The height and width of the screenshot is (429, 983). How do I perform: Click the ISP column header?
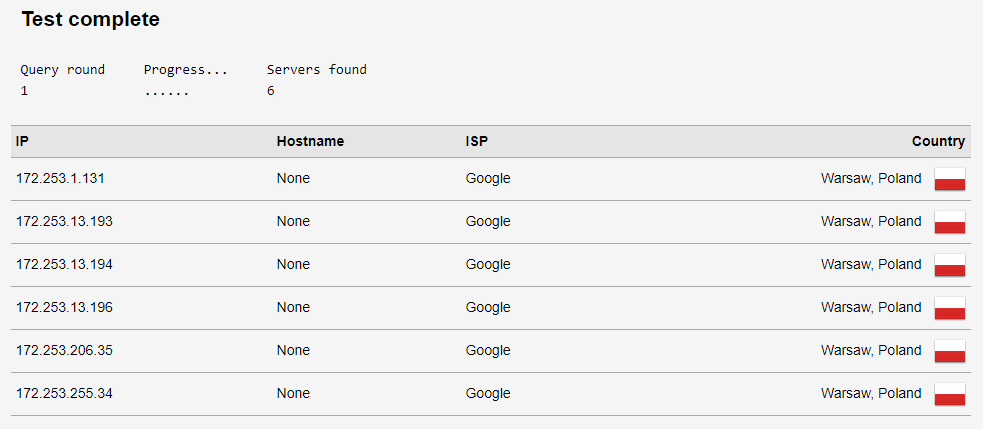pos(476,141)
